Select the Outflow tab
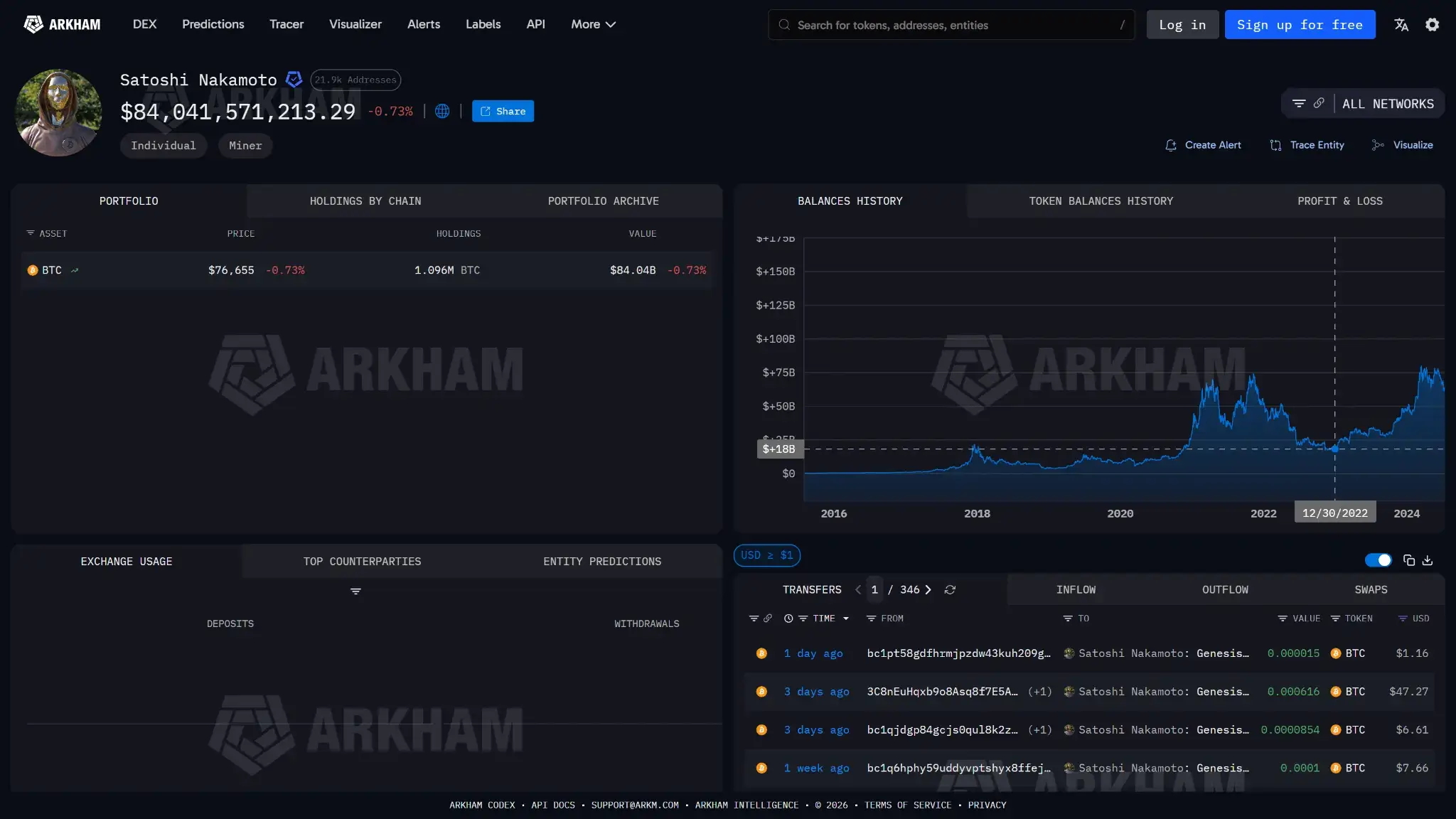 pyautogui.click(x=1225, y=590)
